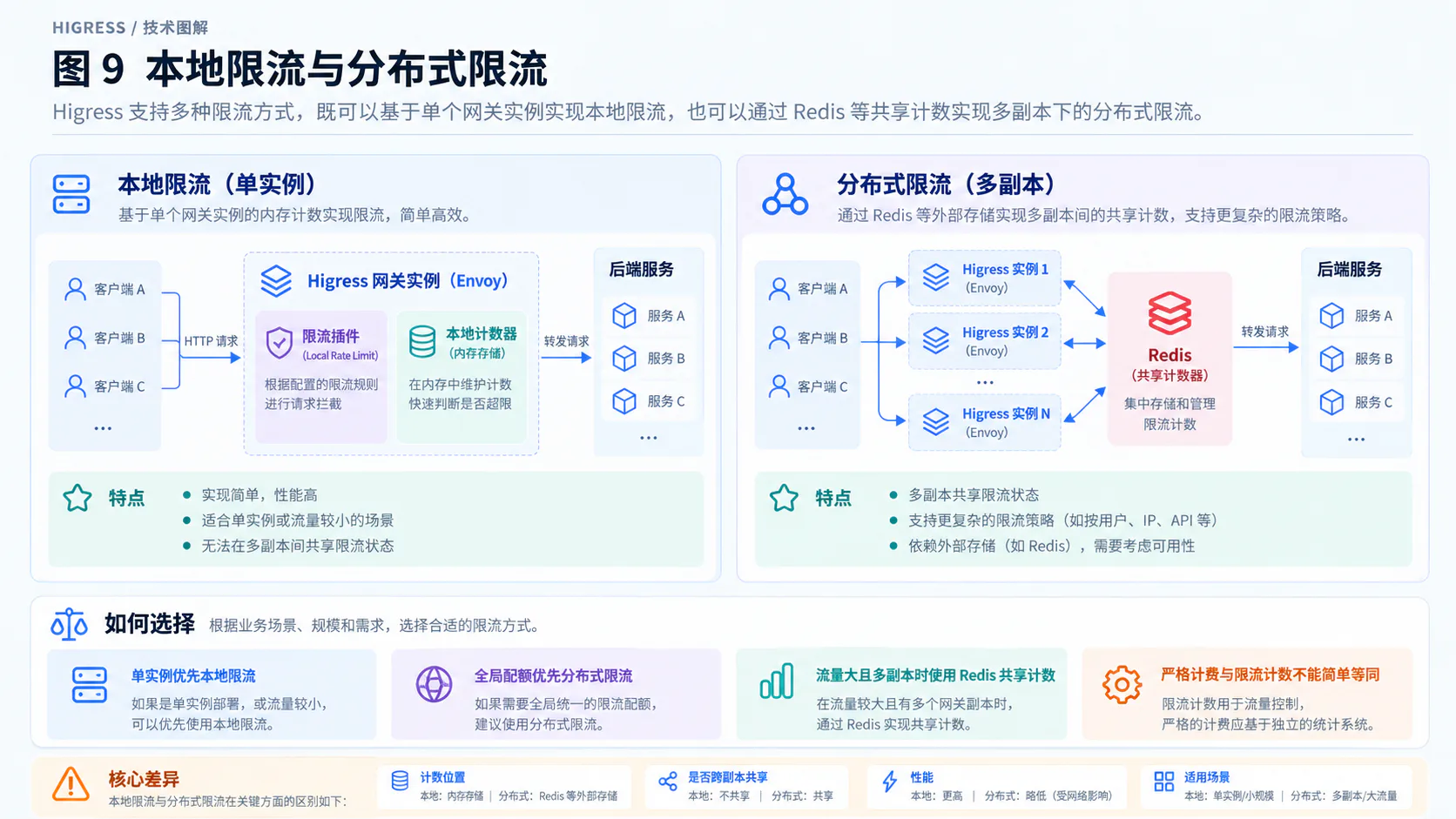Click the globe icon in 全局配额优先分布式限流 card
1456x819 pixels.
tap(434, 684)
